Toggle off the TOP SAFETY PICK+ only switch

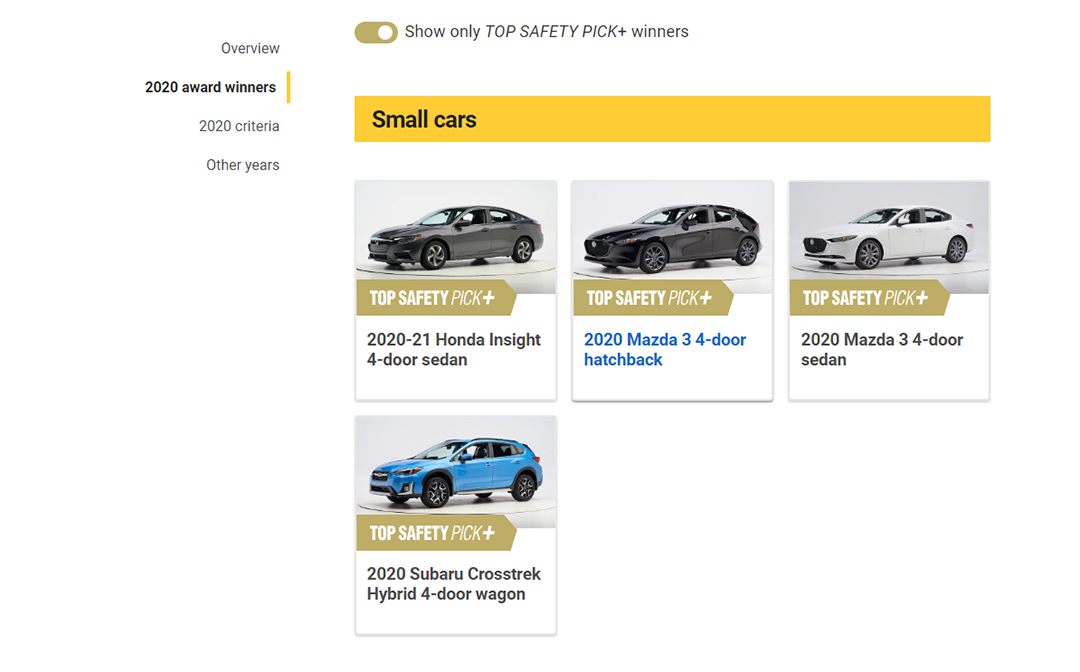(x=376, y=32)
